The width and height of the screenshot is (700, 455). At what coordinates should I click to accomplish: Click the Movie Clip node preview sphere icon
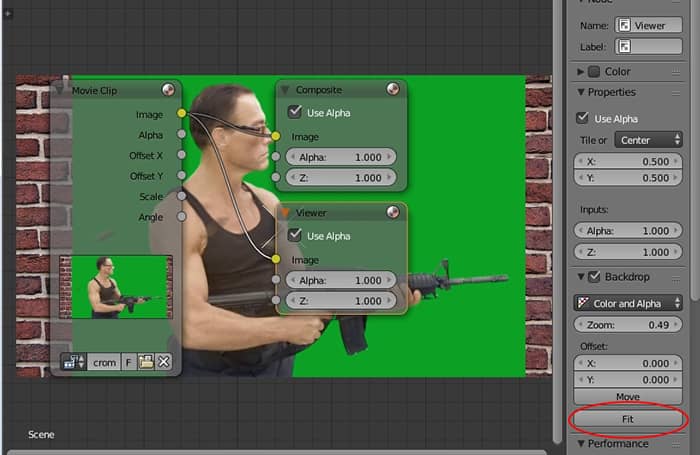pyautogui.click(x=167, y=90)
